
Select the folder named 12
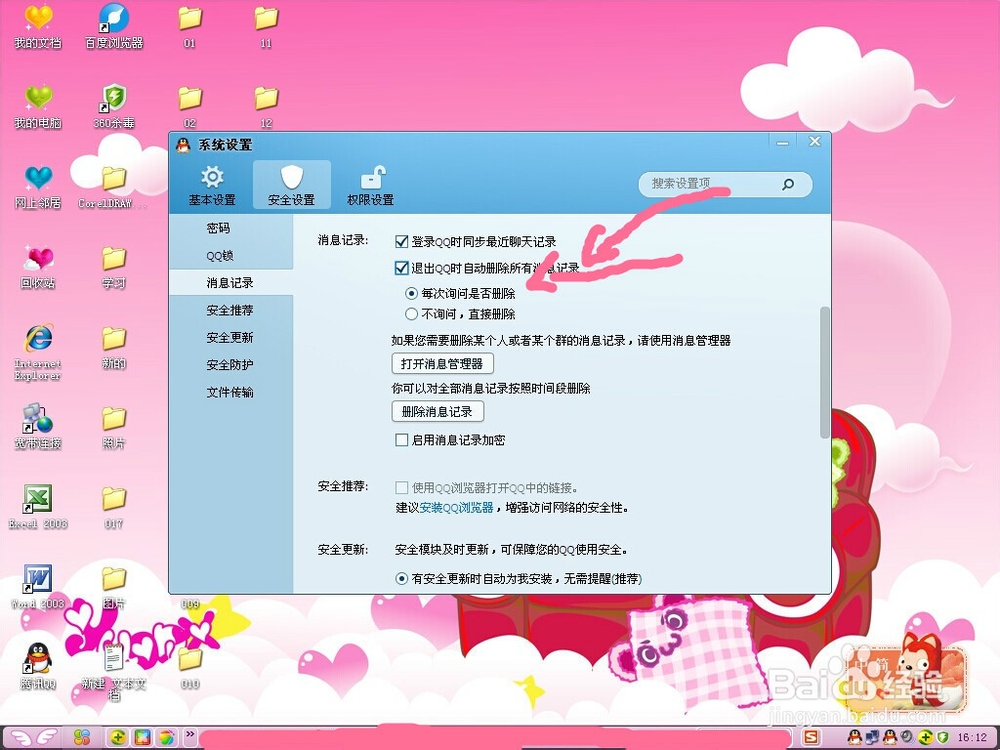tap(266, 107)
